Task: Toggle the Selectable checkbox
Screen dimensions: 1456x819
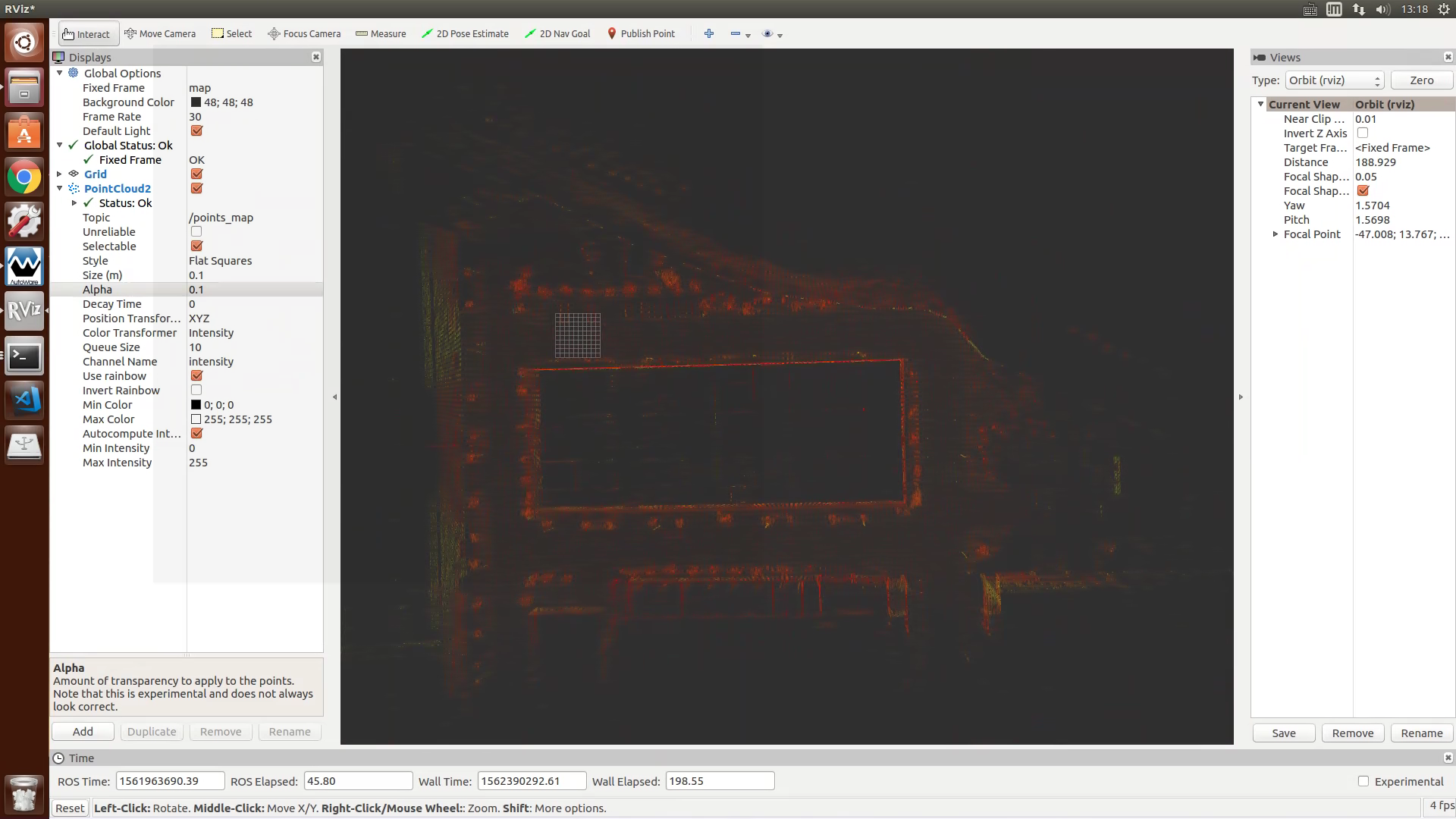Action: point(196,246)
